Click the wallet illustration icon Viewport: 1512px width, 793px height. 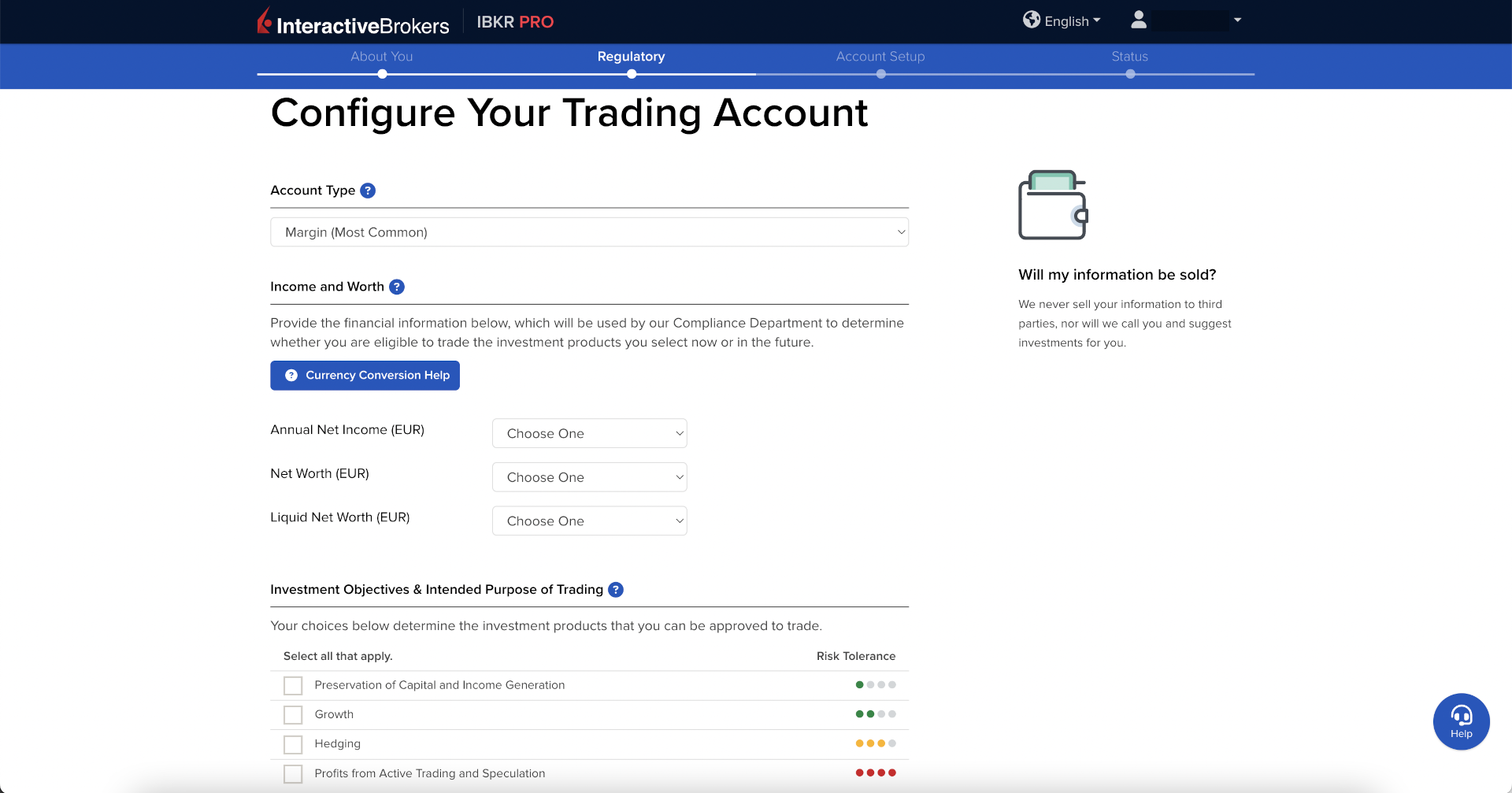(x=1053, y=205)
